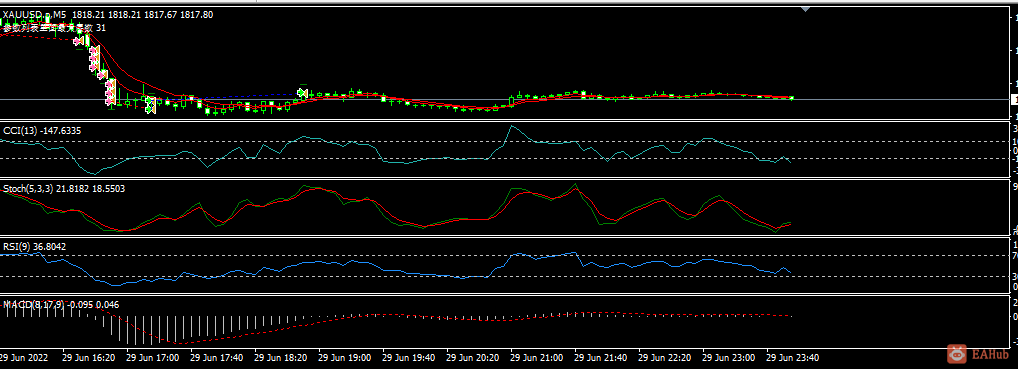Click the chart shift triangle marker
The image size is (1018, 369).
[806, 9]
